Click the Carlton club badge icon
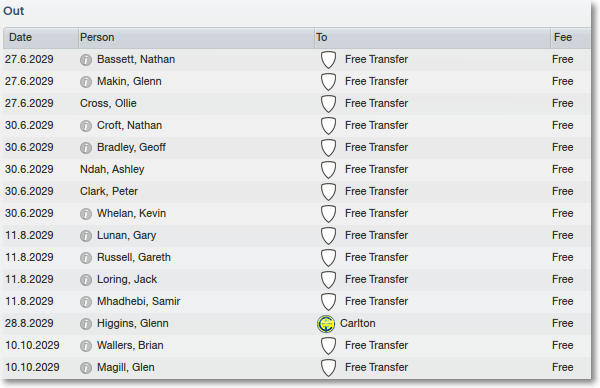Viewport: 600px width, 388px height. click(326, 324)
